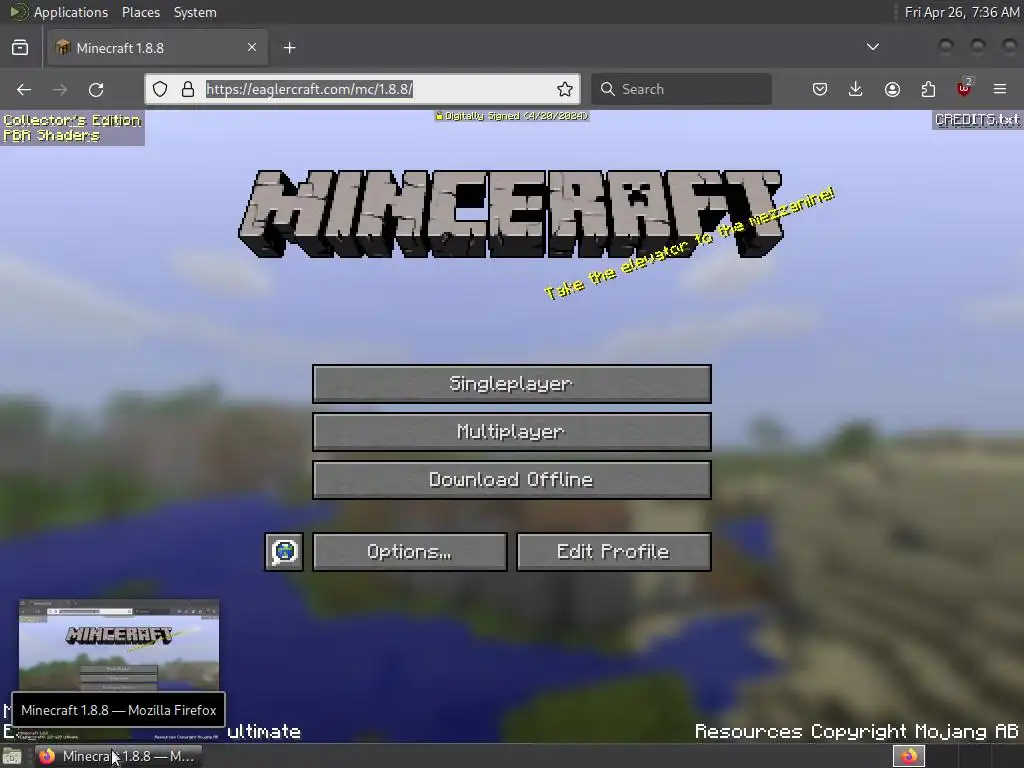Bookmark this page with star icon
The image size is (1024, 768).
[x=565, y=89]
